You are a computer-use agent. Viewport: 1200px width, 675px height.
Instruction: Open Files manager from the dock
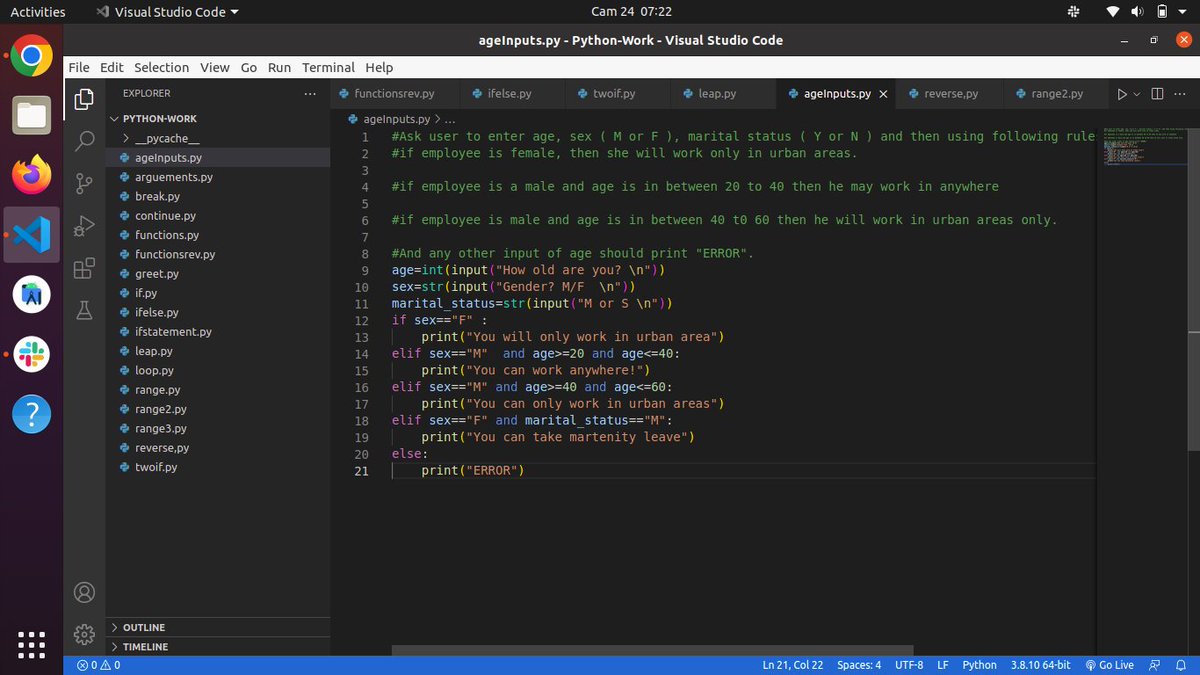point(32,116)
